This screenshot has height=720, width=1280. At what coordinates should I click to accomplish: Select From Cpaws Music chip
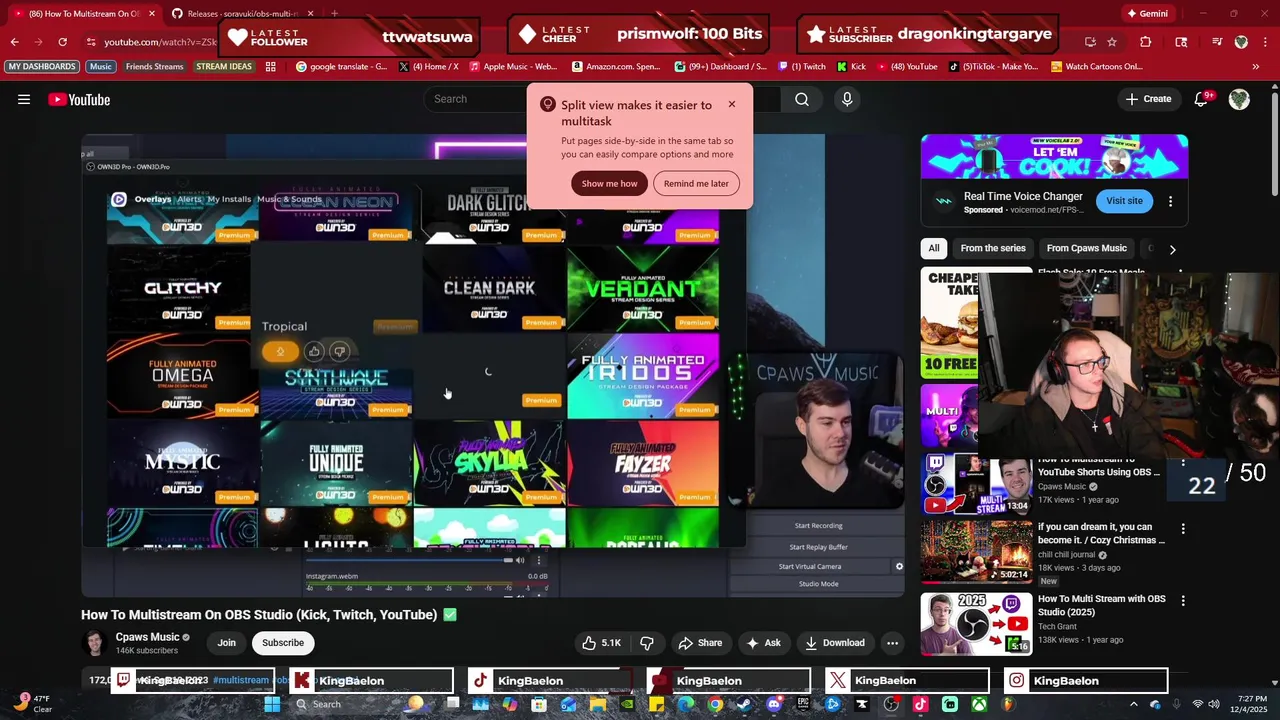point(1086,248)
